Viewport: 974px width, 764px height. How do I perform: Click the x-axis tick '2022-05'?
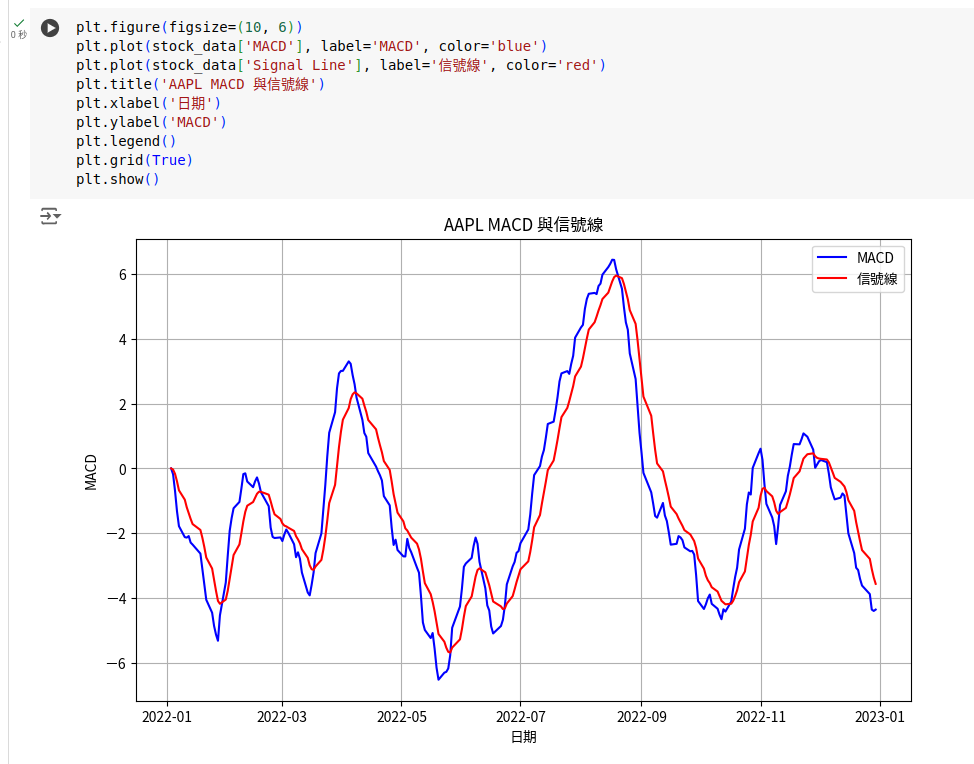tap(402, 717)
